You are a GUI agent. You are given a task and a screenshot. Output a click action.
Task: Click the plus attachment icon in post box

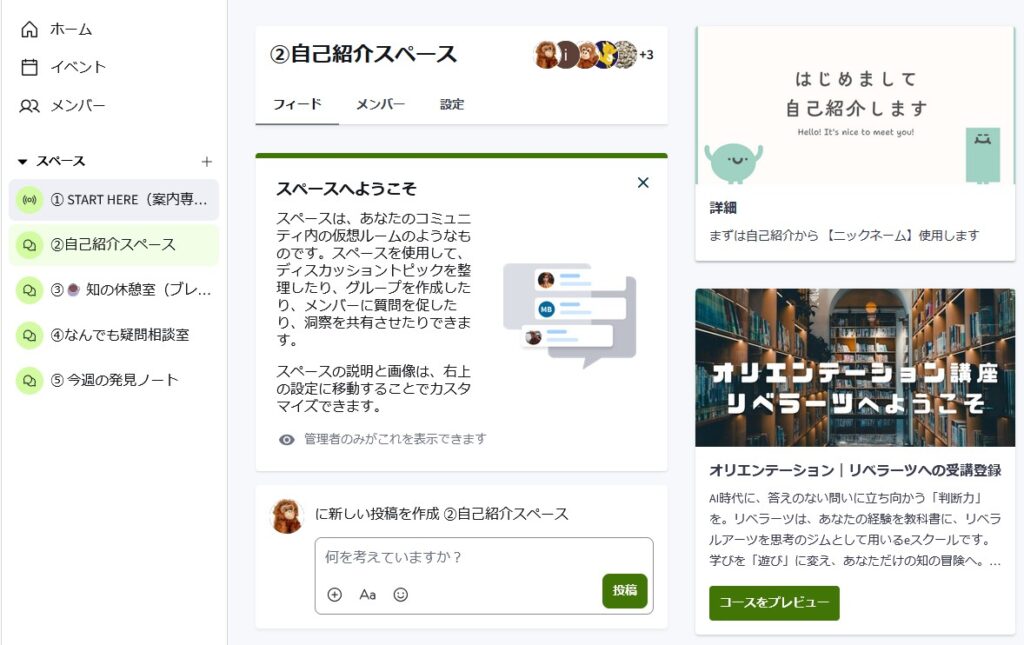click(335, 594)
